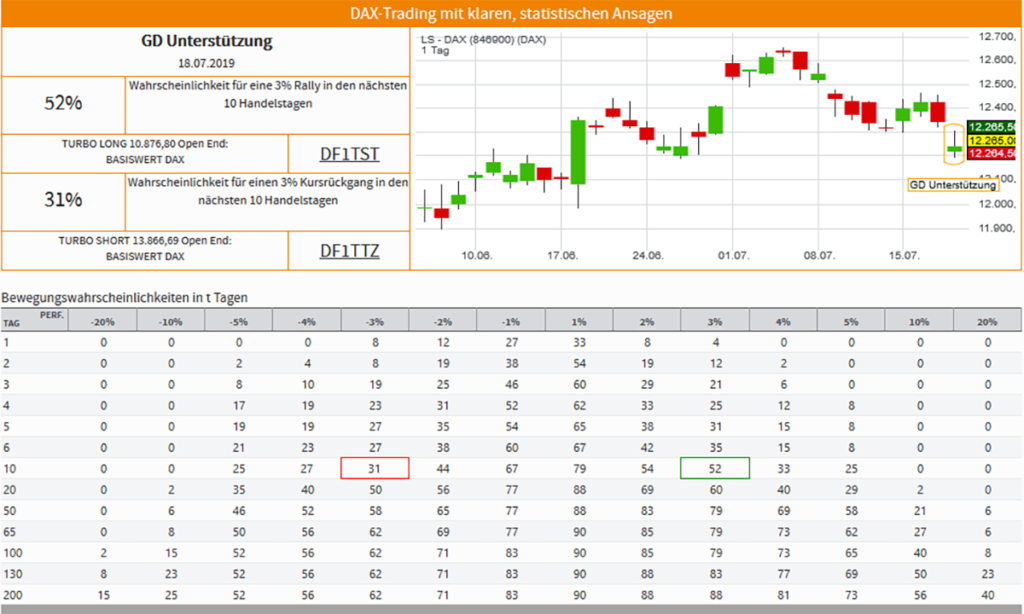Select row label 50 in the TAG column
This screenshot has height=614, width=1024.
coord(9,511)
